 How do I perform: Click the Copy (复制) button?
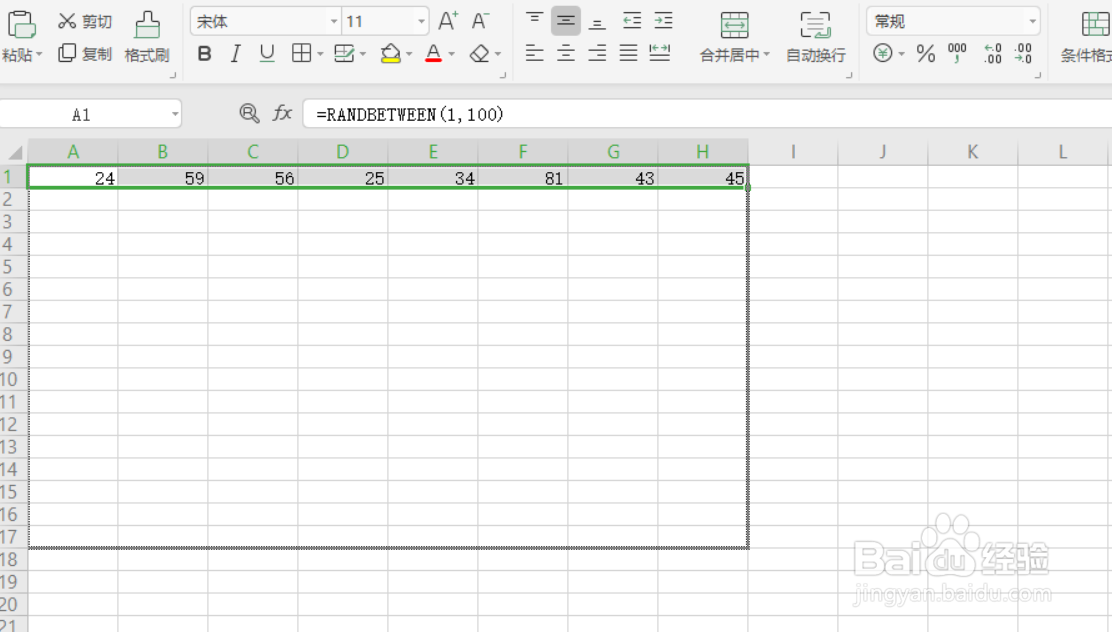85,54
